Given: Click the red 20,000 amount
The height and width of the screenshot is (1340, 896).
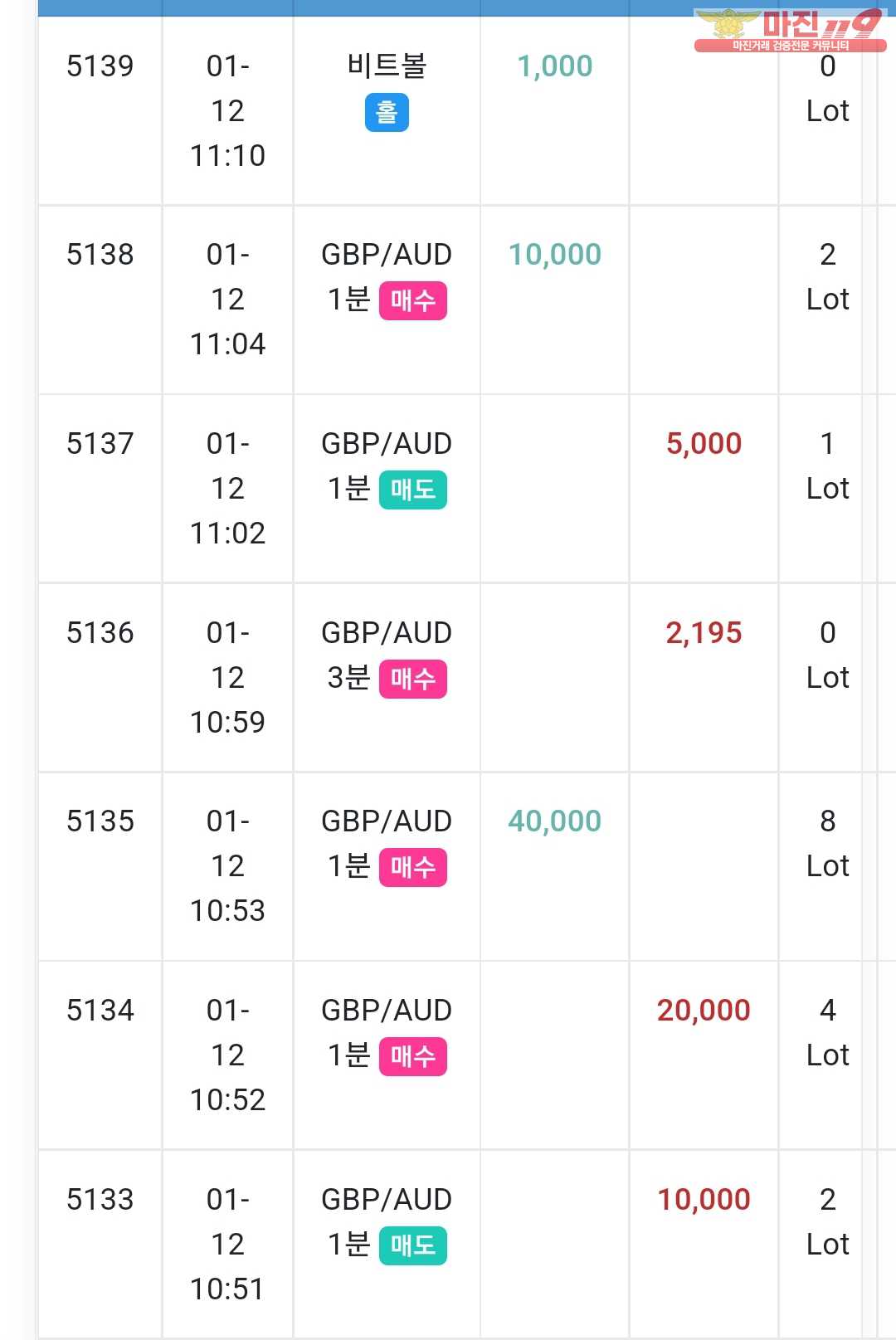Looking at the screenshot, I should 704,1011.
